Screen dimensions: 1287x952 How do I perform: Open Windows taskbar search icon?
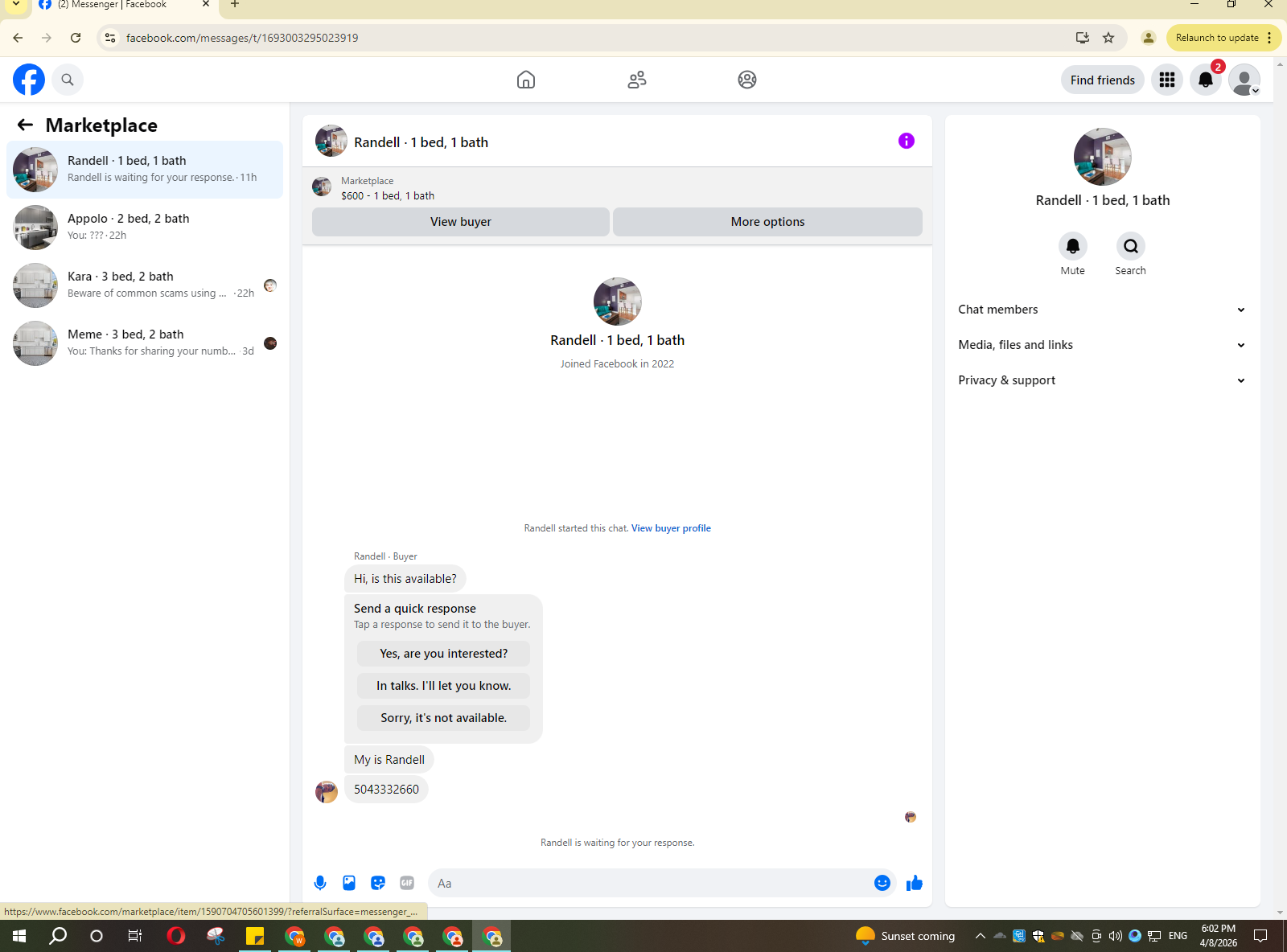click(x=58, y=936)
